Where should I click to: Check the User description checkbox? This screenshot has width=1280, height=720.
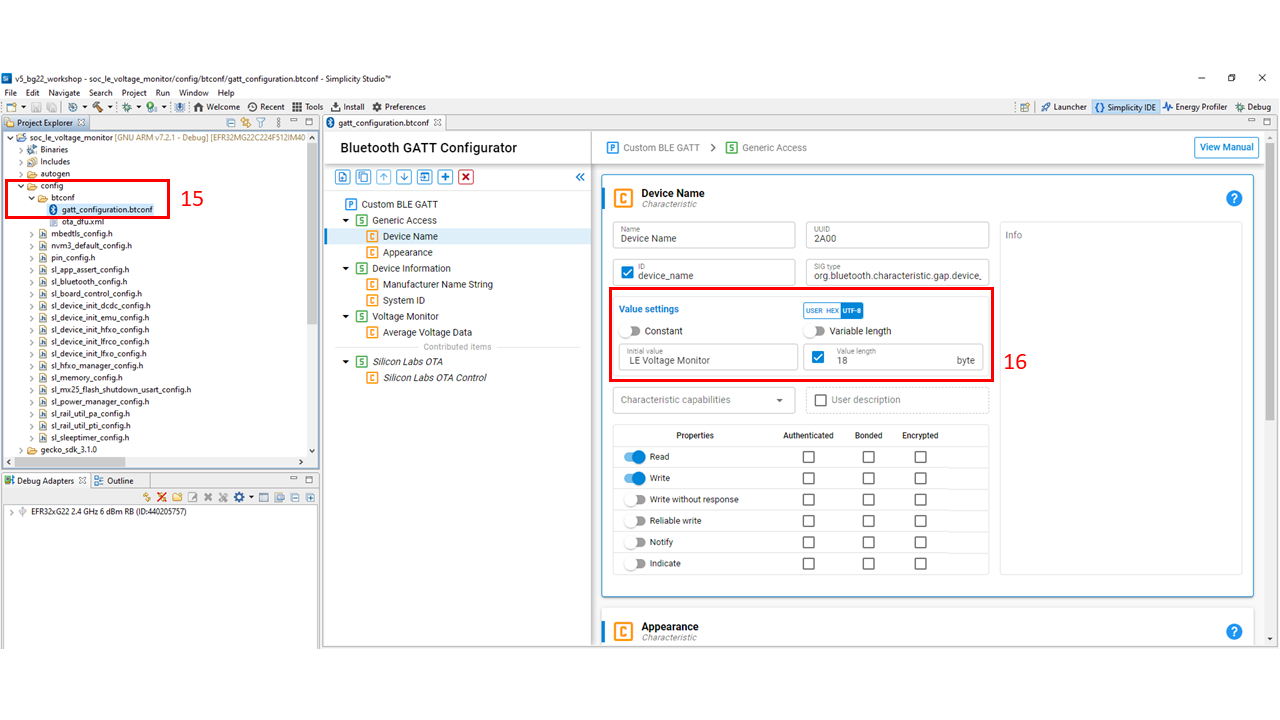pos(821,400)
